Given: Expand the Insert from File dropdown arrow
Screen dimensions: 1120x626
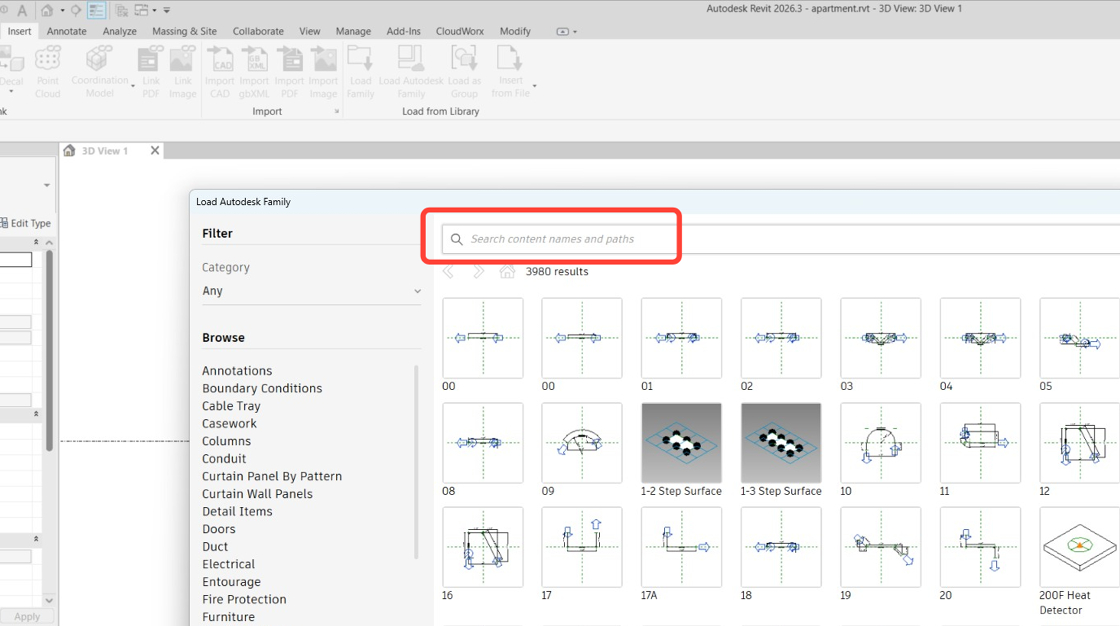Looking at the screenshot, I should click(535, 87).
